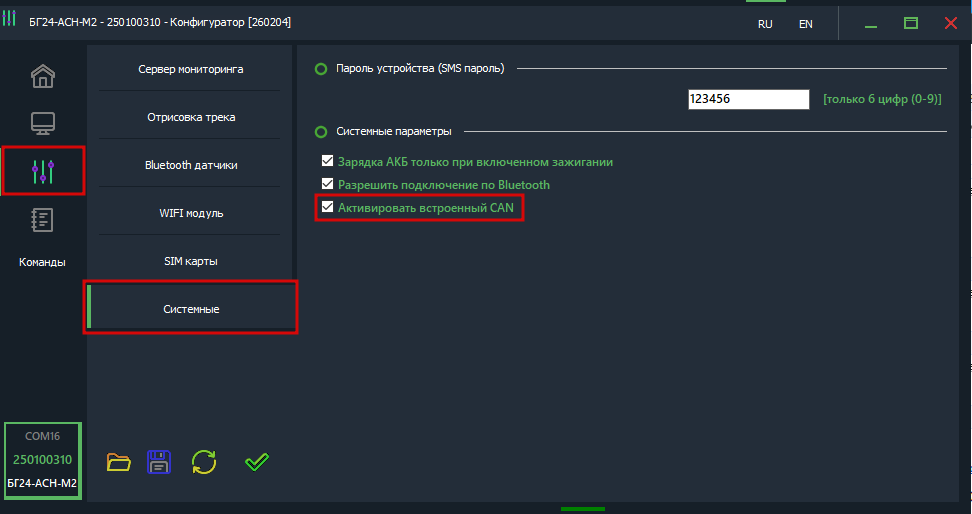Toggle Зарядка АКБ только при включенном зажигании

(x=327, y=161)
